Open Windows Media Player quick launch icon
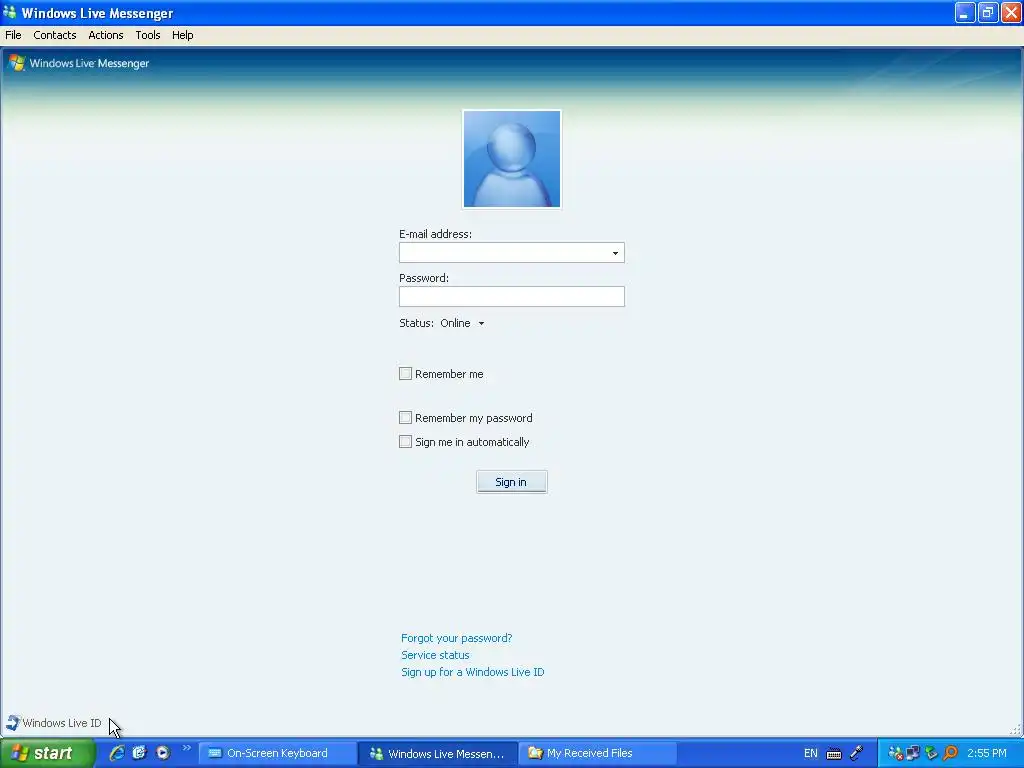This screenshot has height=768, width=1024. coord(163,753)
